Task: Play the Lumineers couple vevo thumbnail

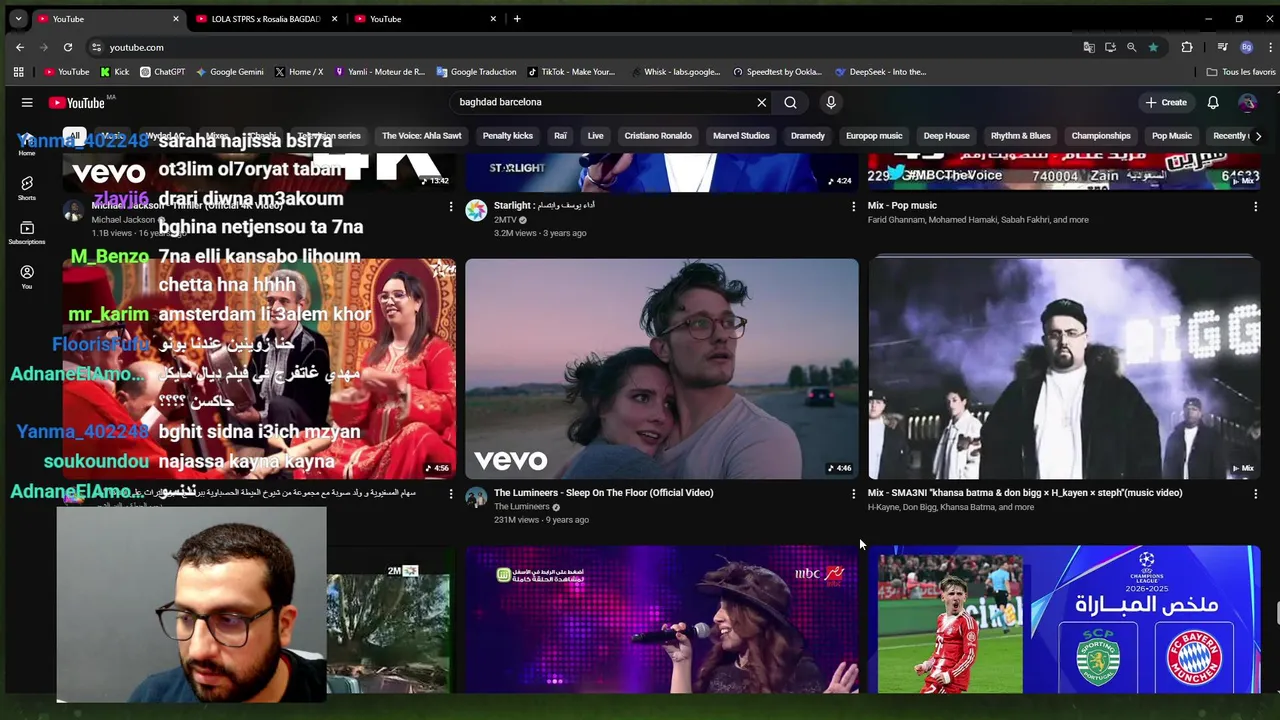Action: pyautogui.click(x=661, y=369)
